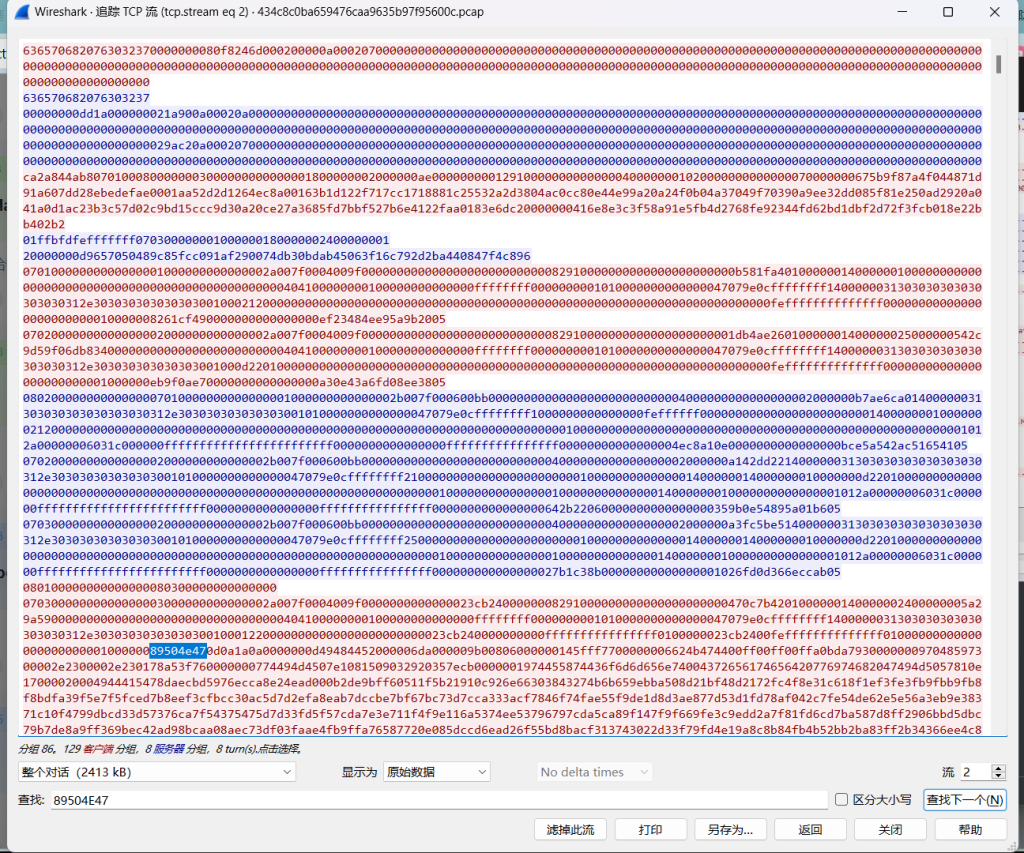Click 查找下一个 to find next match
This screenshot has height=853, width=1024.
(964, 799)
